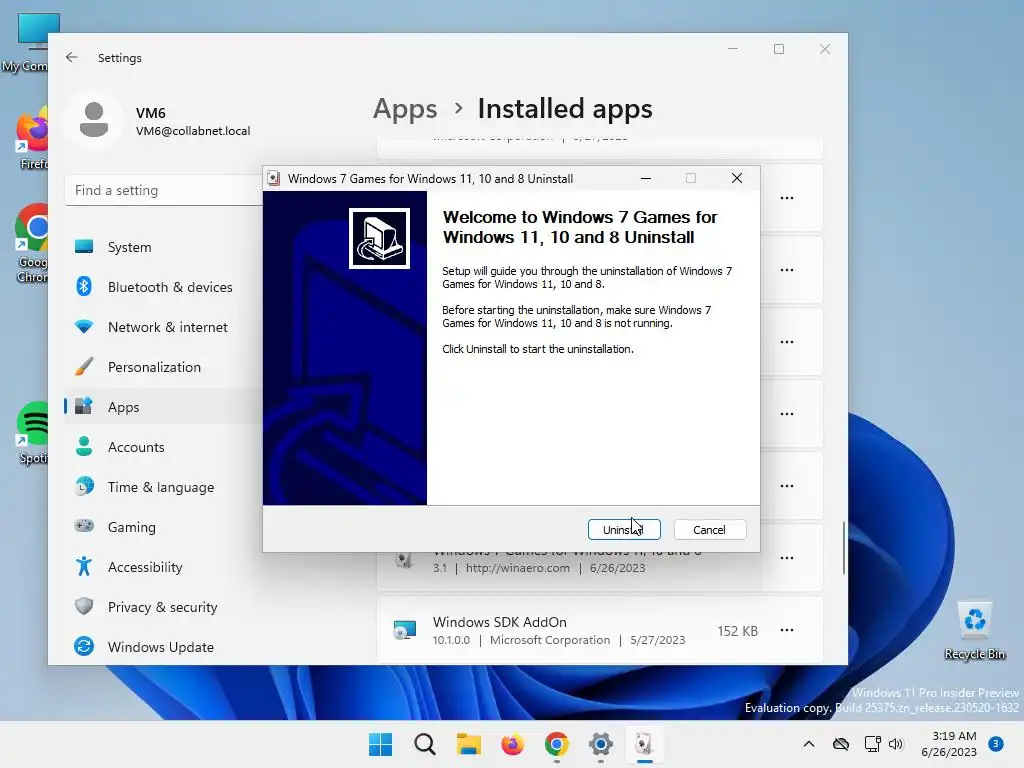This screenshot has width=1024, height=768.
Task: Show hidden system tray icons
Action: pyautogui.click(x=808, y=744)
